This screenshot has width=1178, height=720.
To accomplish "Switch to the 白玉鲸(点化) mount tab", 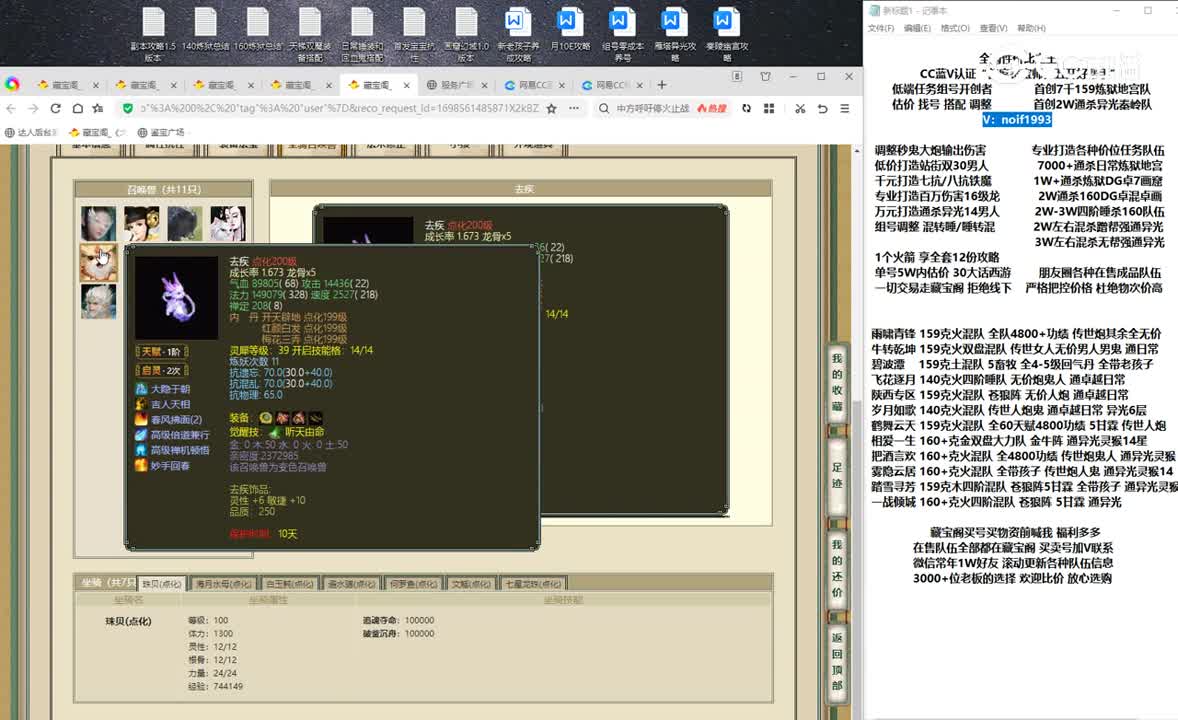I will click(290, 584).
